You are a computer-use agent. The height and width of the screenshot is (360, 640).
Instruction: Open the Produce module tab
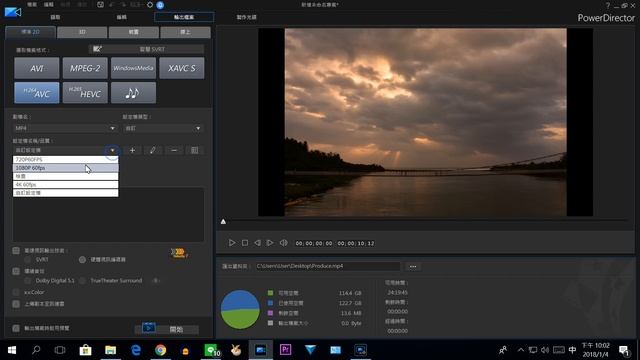(x=184, y=17)
